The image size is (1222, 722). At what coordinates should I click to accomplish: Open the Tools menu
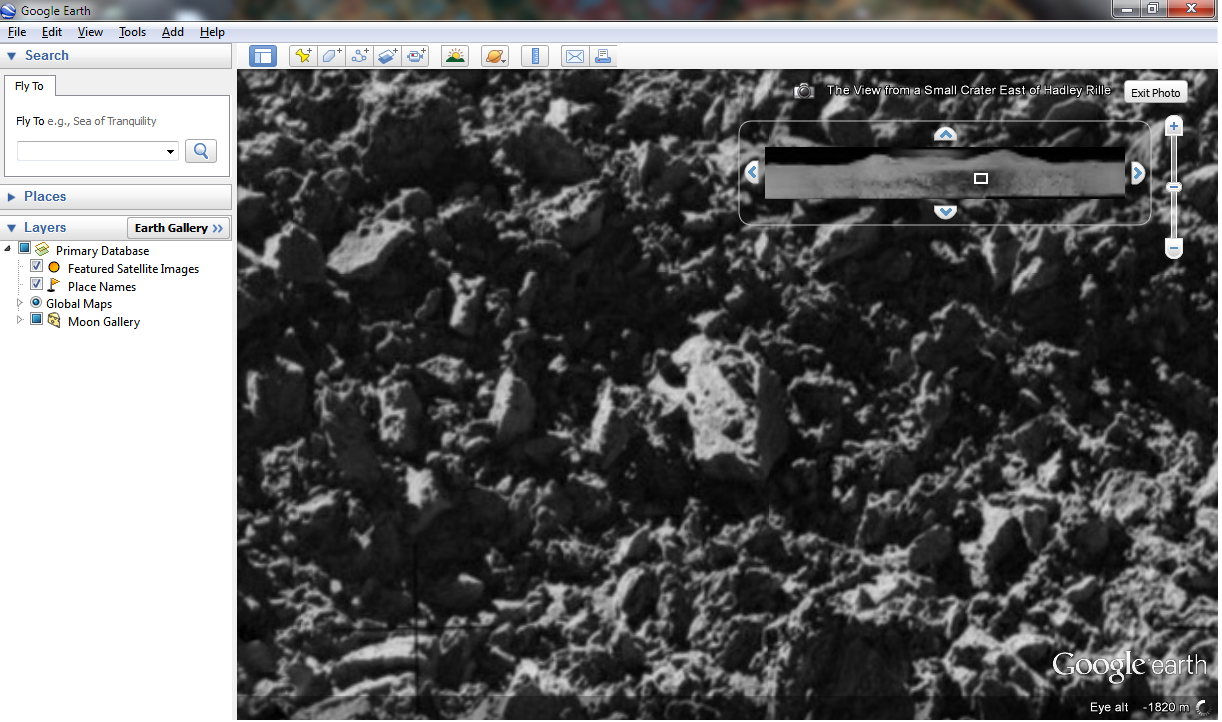[x=132, y=31]
